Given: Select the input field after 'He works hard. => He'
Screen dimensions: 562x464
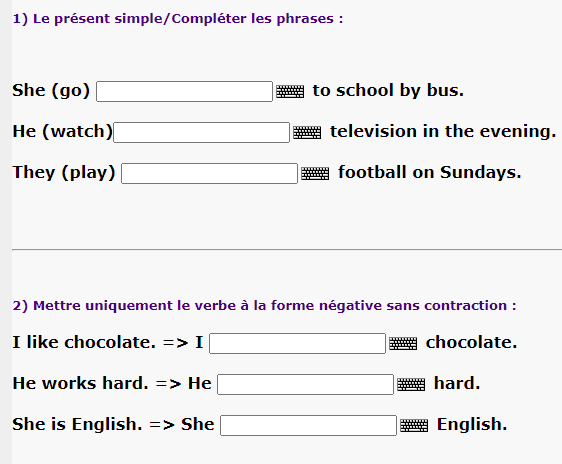Looking at the screenshot, I should 305,384.
